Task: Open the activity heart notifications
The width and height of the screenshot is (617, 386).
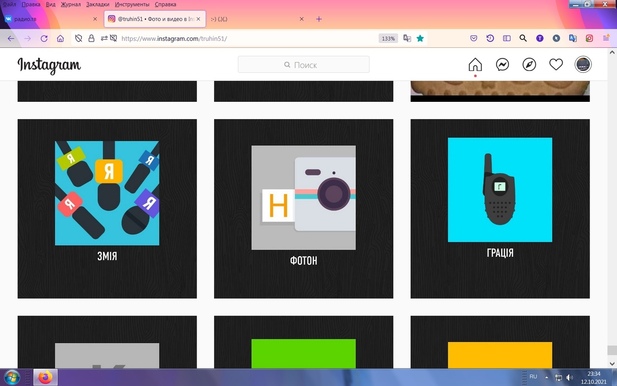Action: [x=556, y=65]
